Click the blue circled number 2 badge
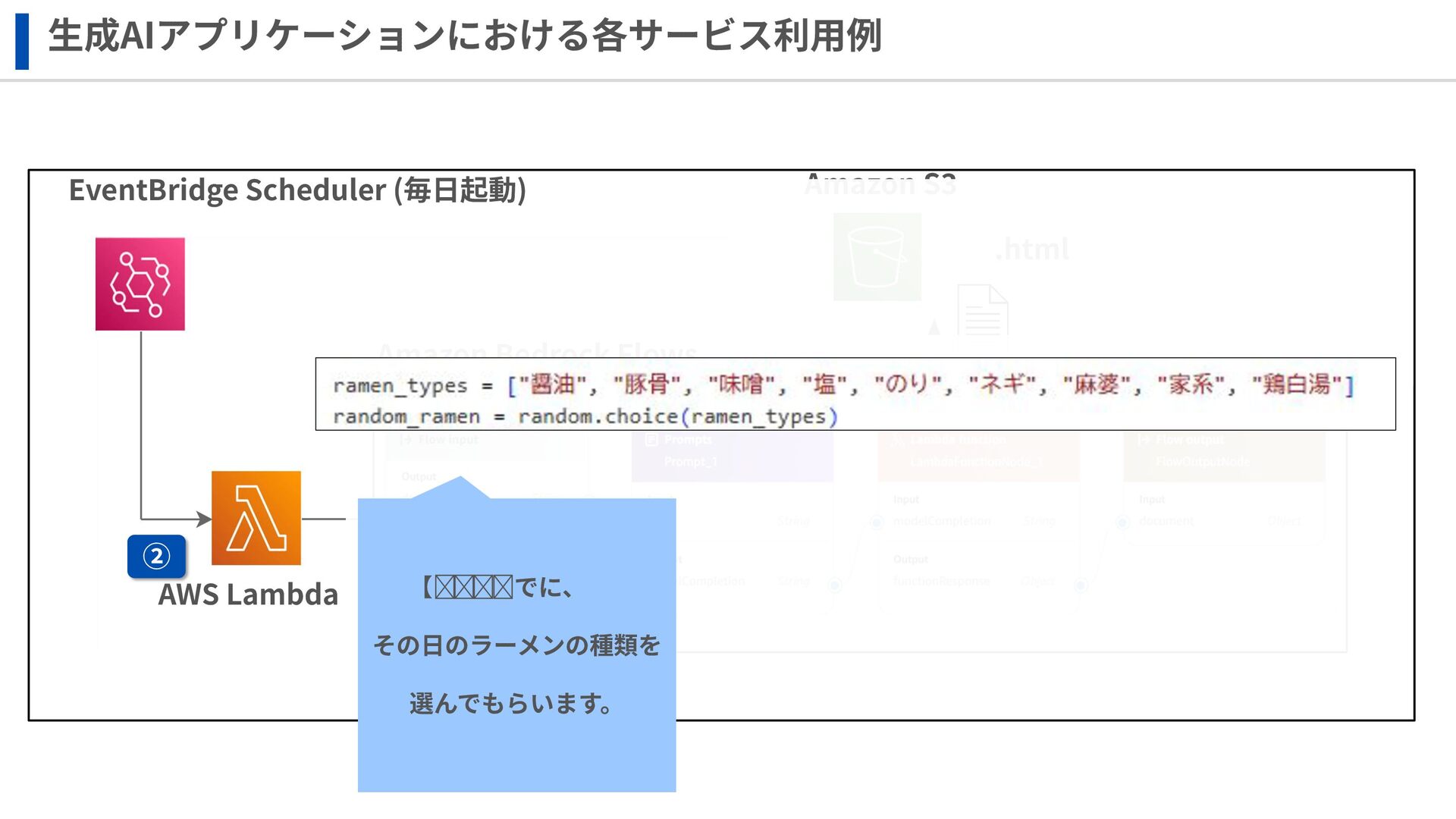The width and height of the screenshot is (1456, 819). point(156,556)
